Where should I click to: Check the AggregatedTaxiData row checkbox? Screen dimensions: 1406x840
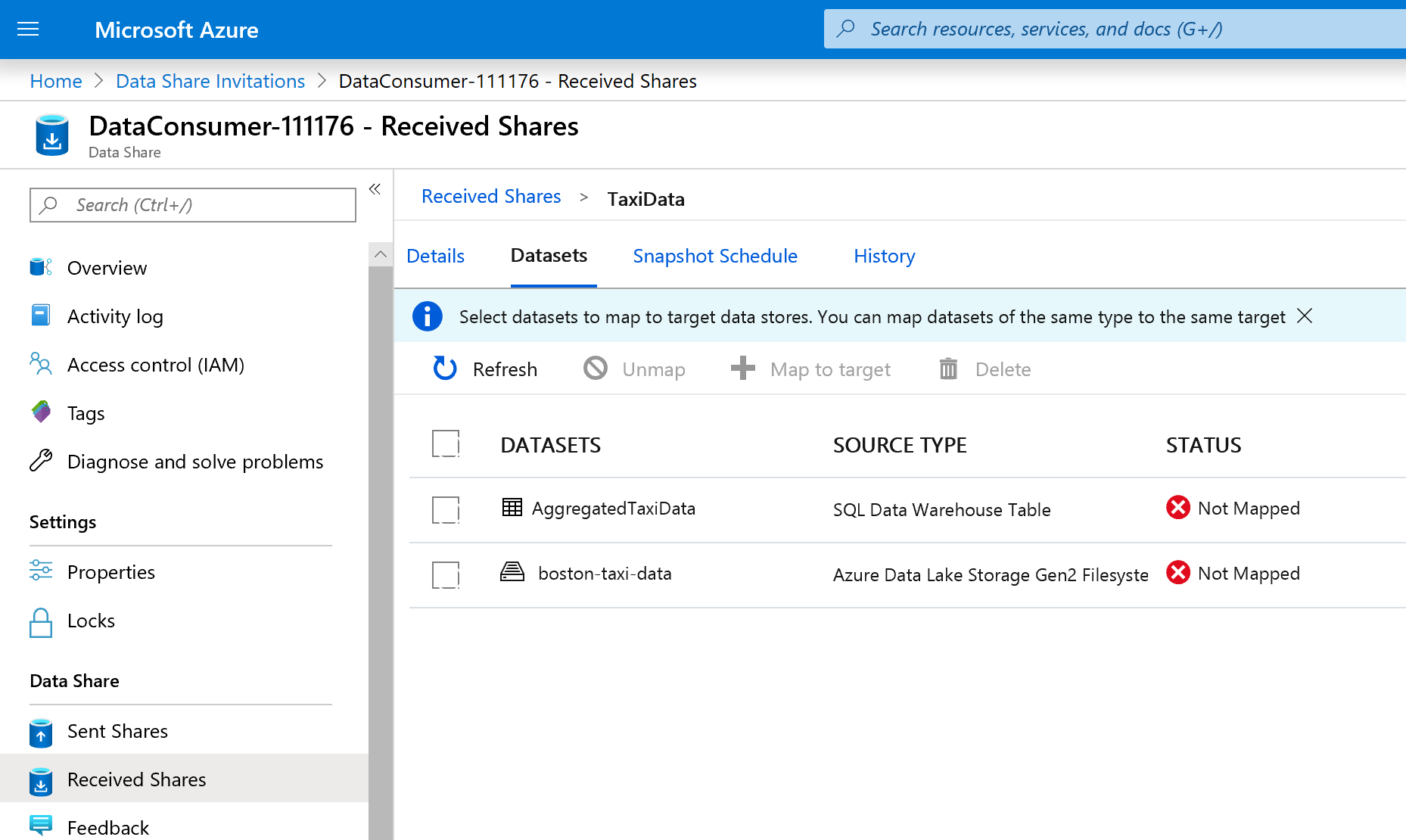[446, 510]
